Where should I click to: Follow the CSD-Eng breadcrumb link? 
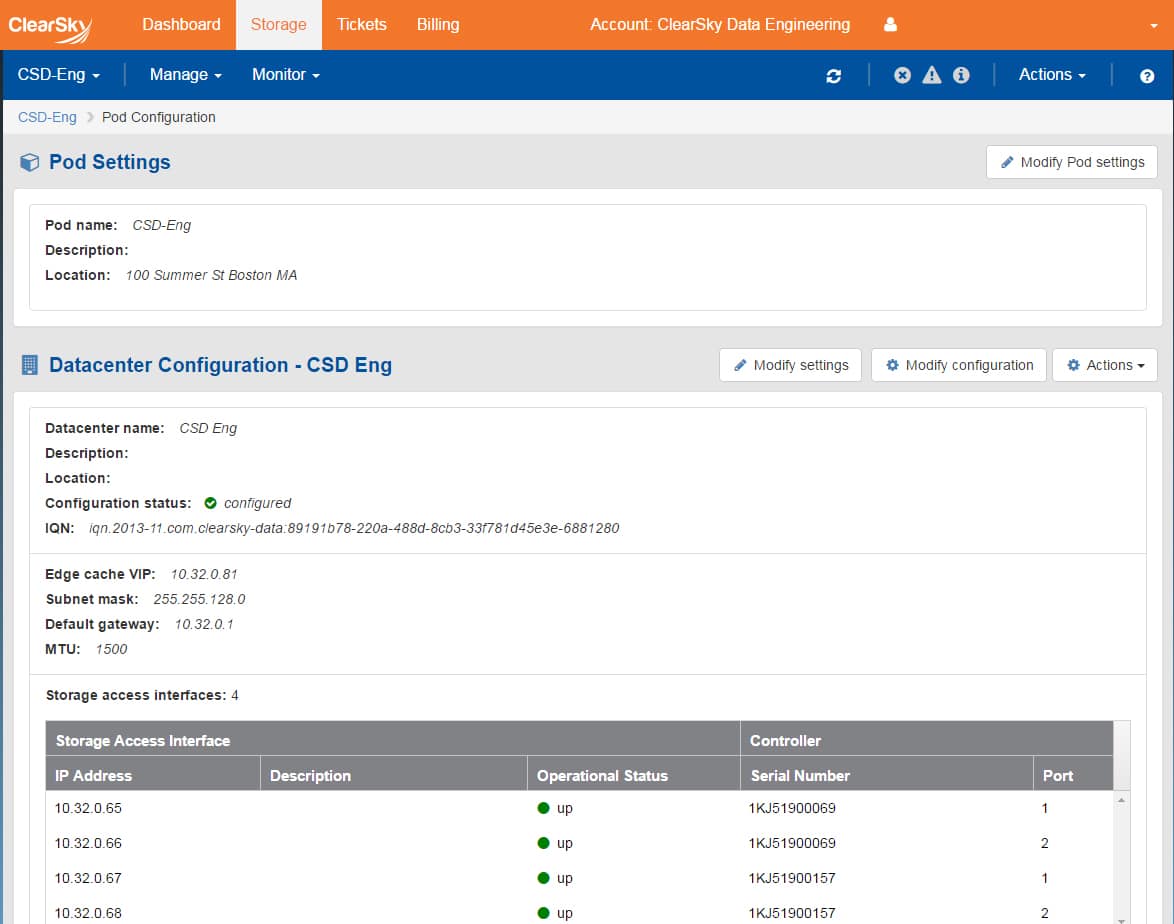tap(47, 118)
